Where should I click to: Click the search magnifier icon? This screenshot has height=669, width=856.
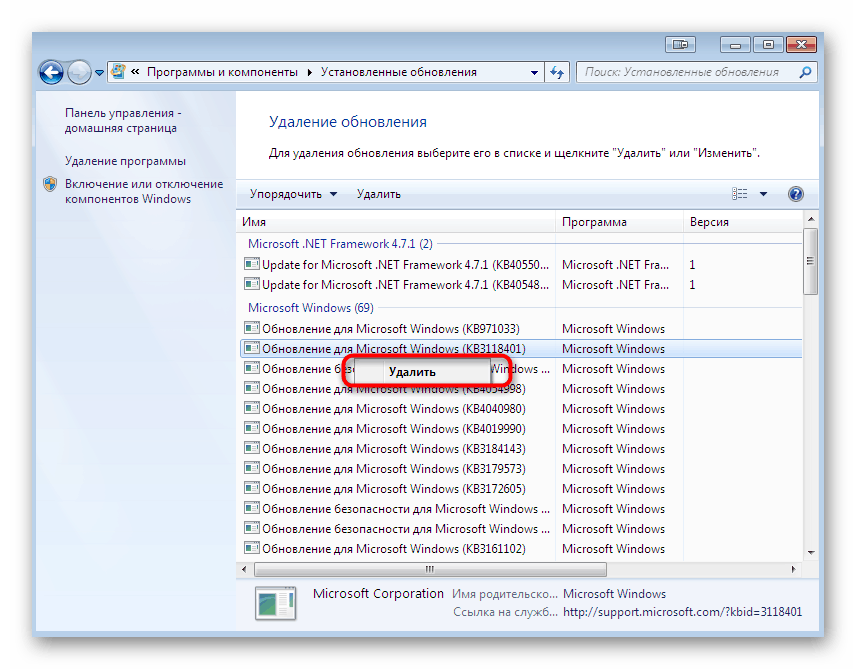coord(805,72)
